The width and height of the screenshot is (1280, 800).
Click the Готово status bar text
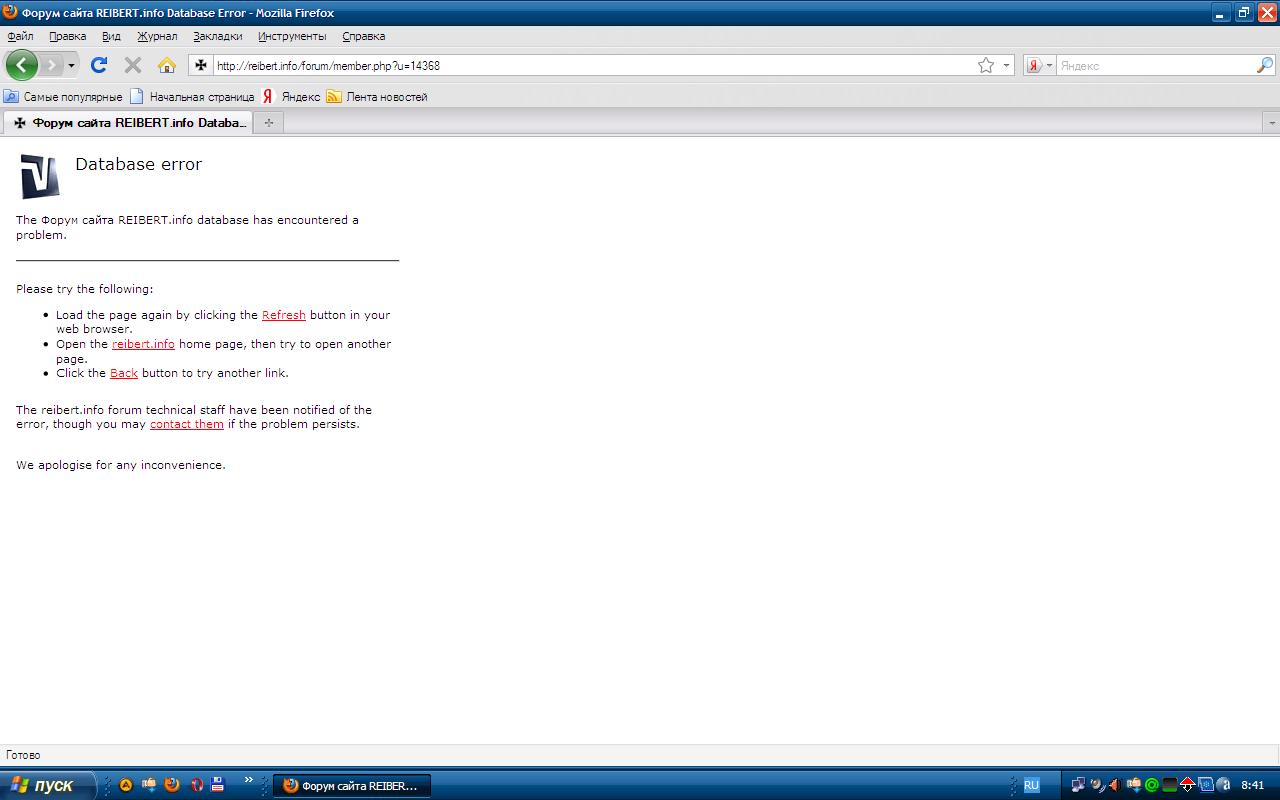23,755
